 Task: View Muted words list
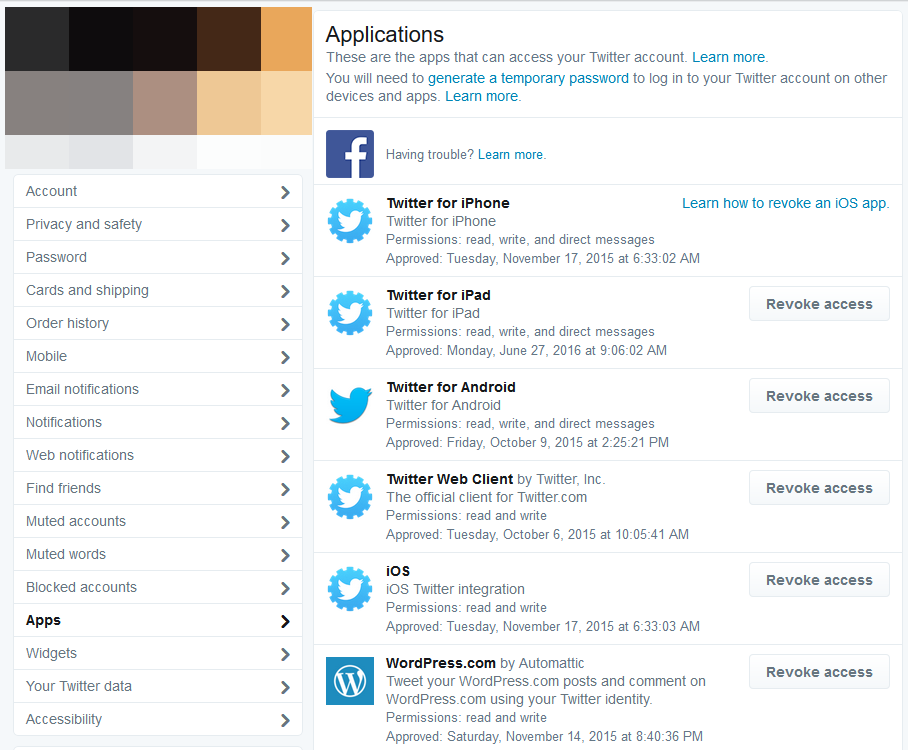158,554
